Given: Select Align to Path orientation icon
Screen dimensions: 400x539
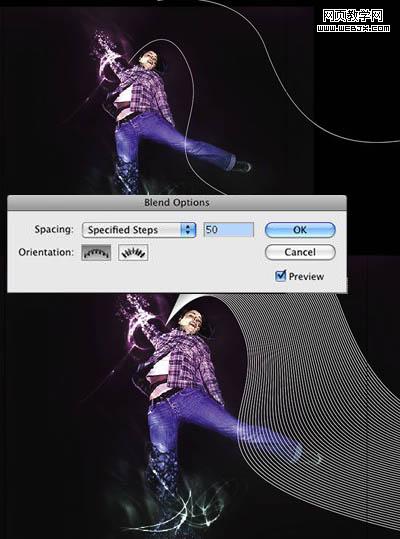Looking at the screenshot, I should click(x=133, y=253).
